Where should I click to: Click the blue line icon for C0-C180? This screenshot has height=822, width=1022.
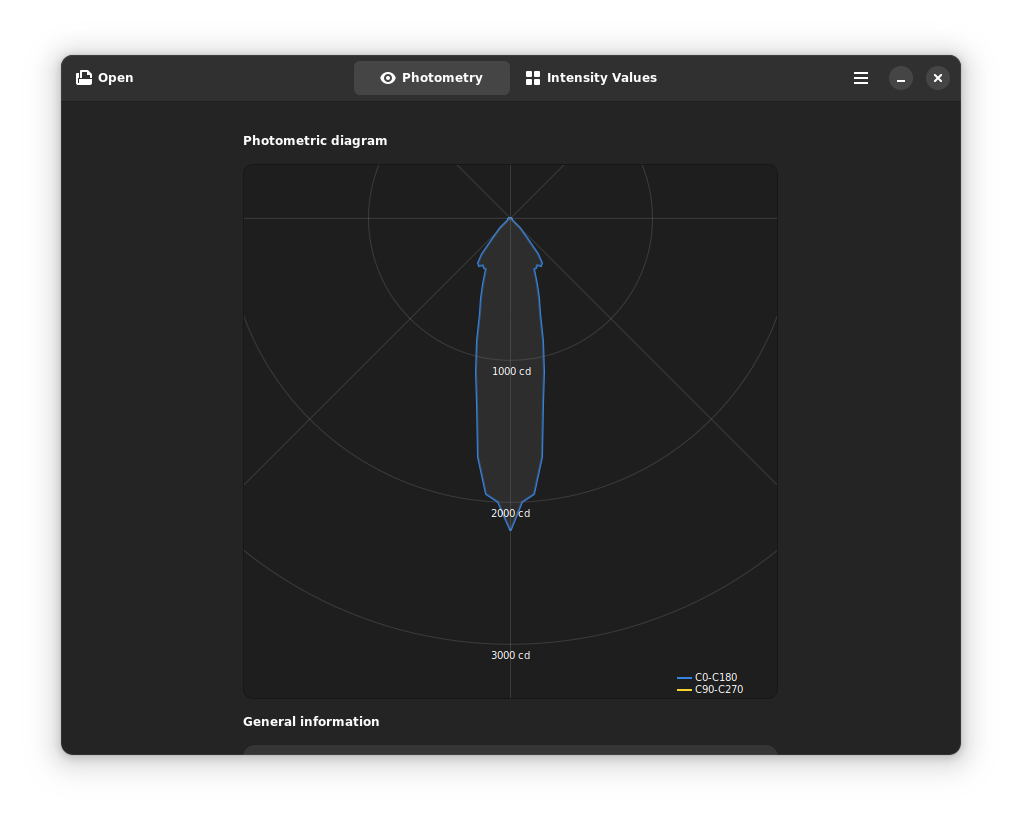pyautogui.click(x=683, y=677)
